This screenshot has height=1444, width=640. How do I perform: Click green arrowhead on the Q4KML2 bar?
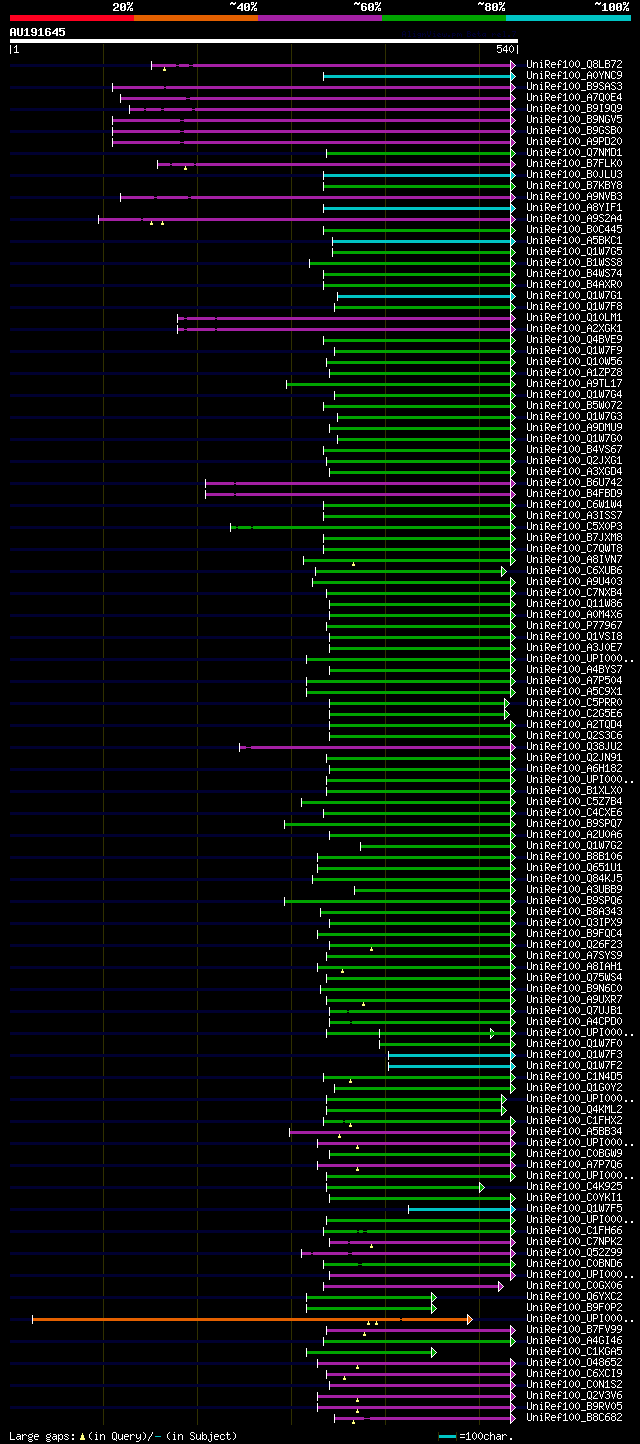[x=504, y=1110]
